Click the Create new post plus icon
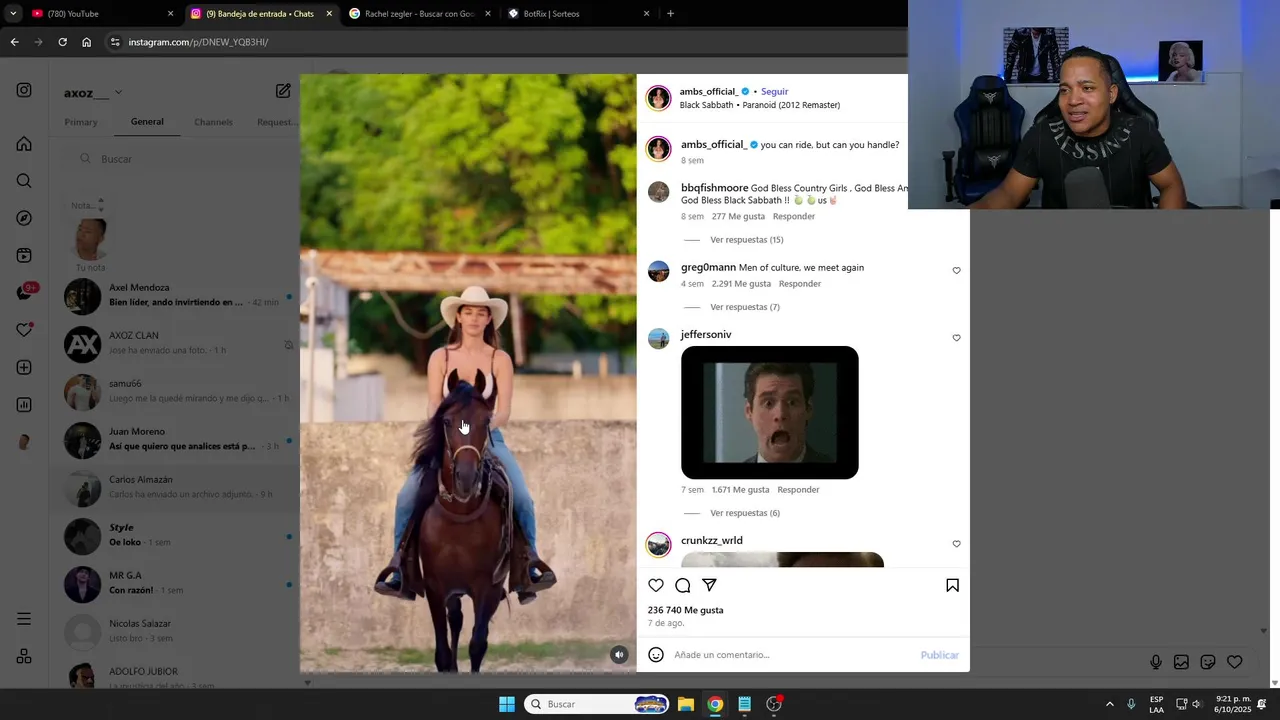This screenshot has width=1280, height=720. pos(24,368)
